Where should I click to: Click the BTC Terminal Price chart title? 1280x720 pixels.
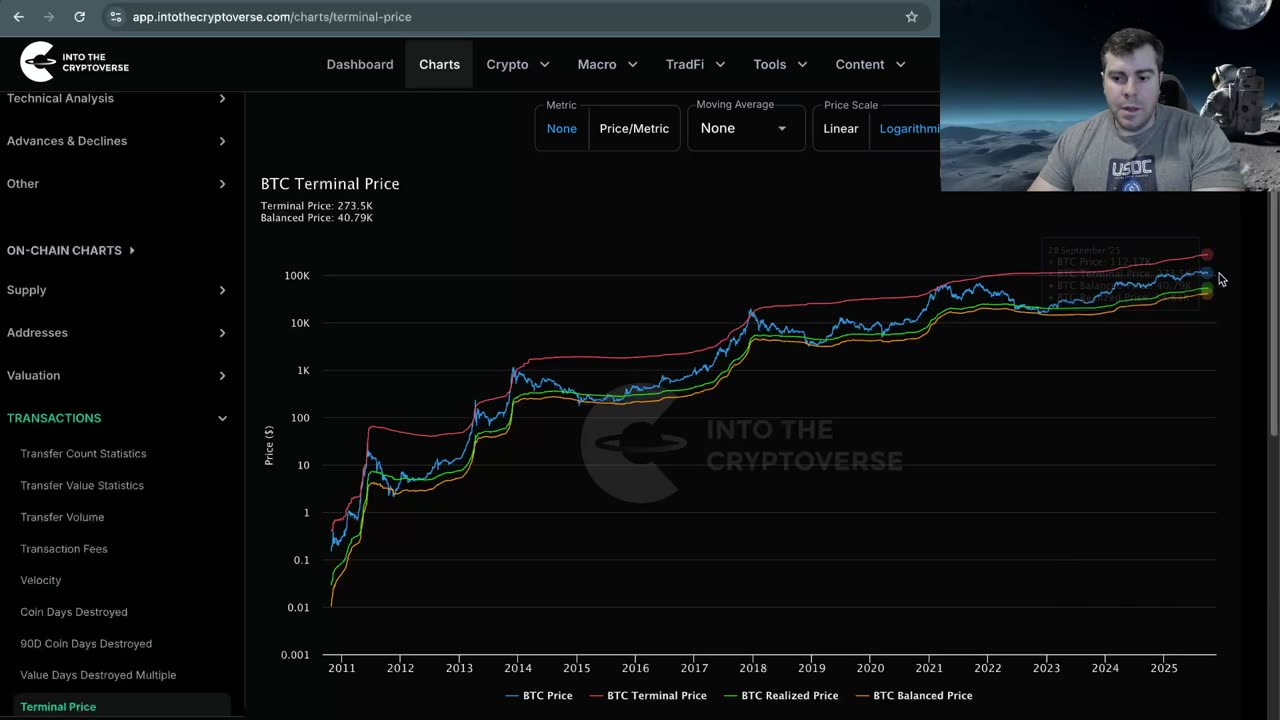tap(330, 184)
